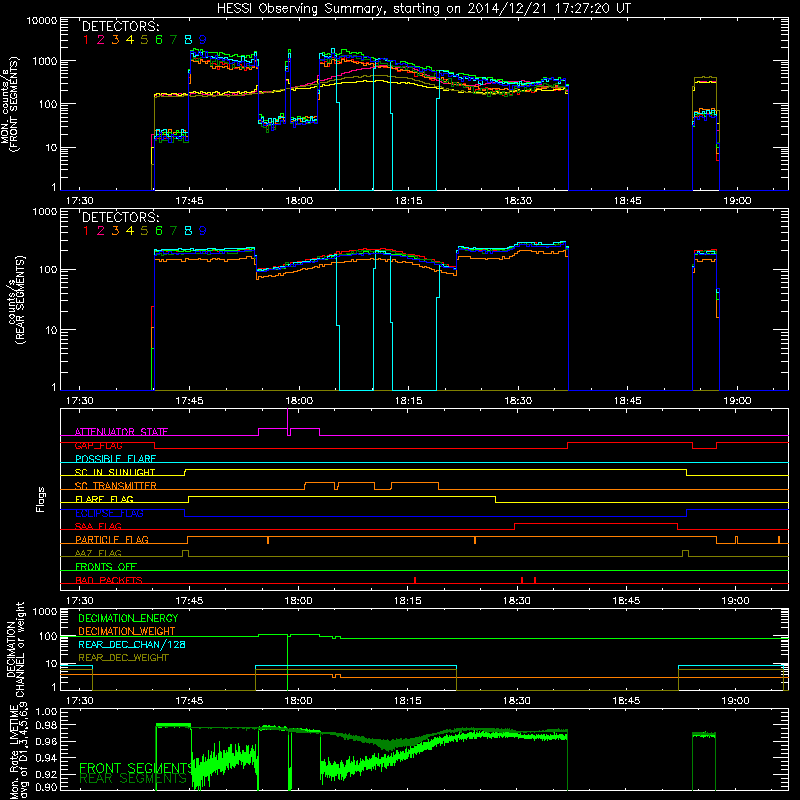Click the DECIMATION_WEIGHT legend label

click(127, 631)
